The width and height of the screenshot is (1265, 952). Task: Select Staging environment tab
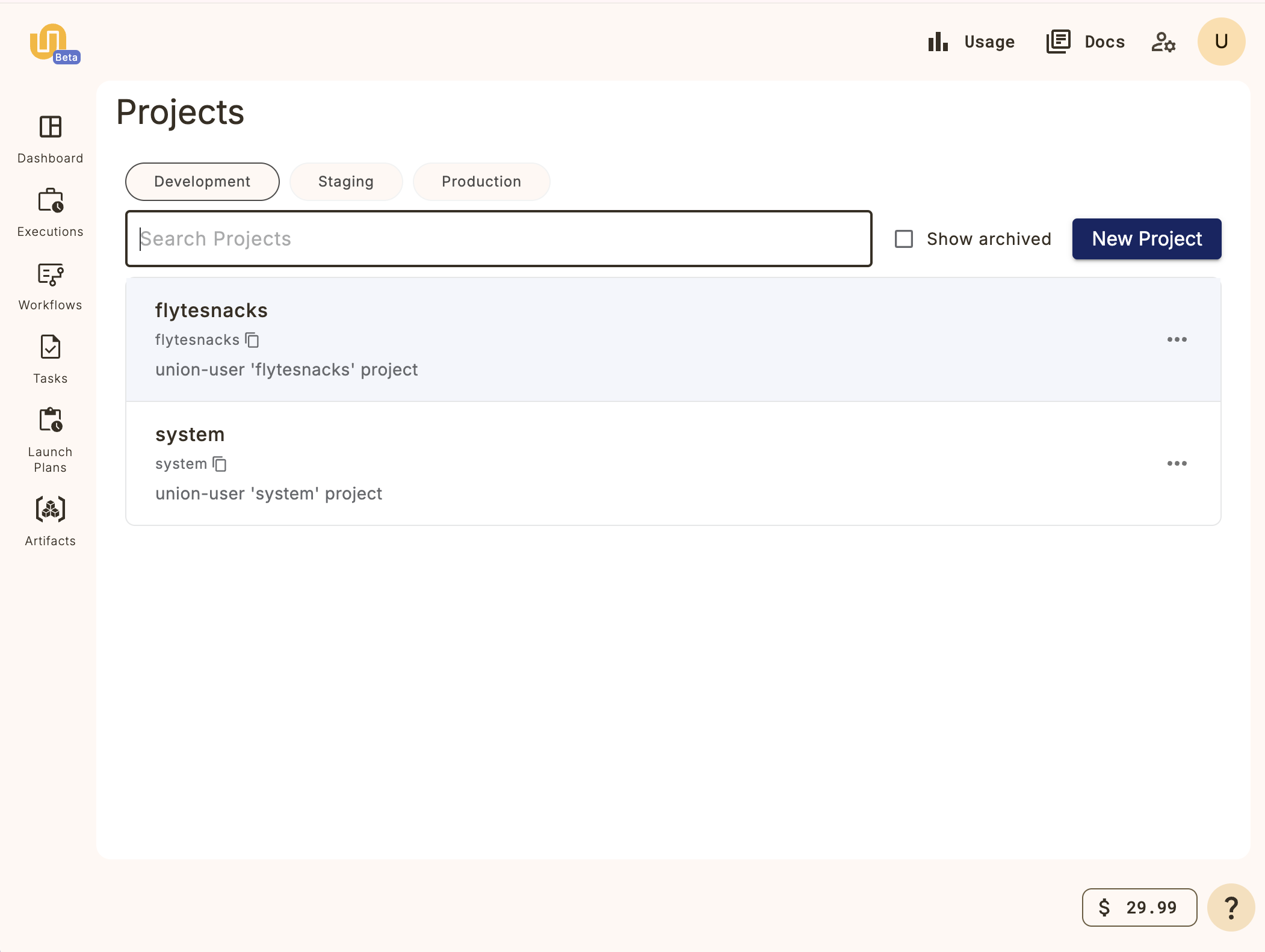(345, 181)
